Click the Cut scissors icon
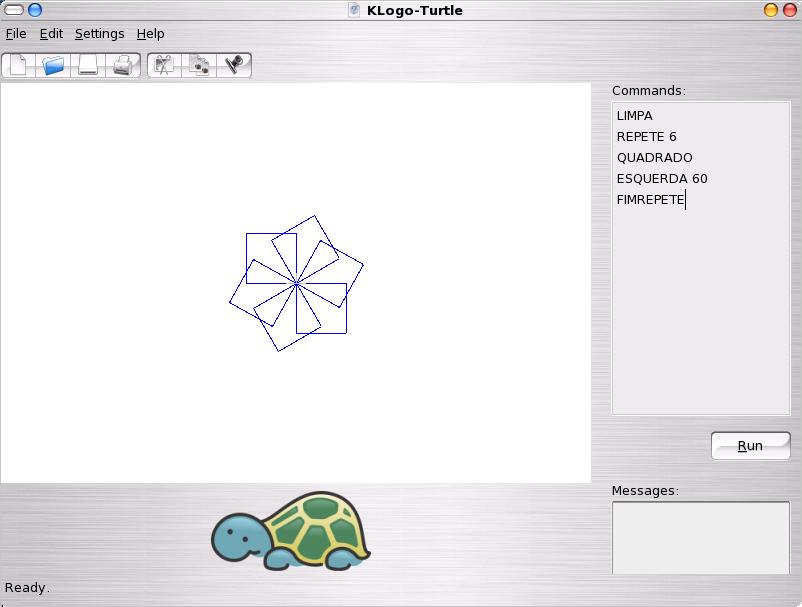This screenshot has height=607, width=802. [164, 65]
